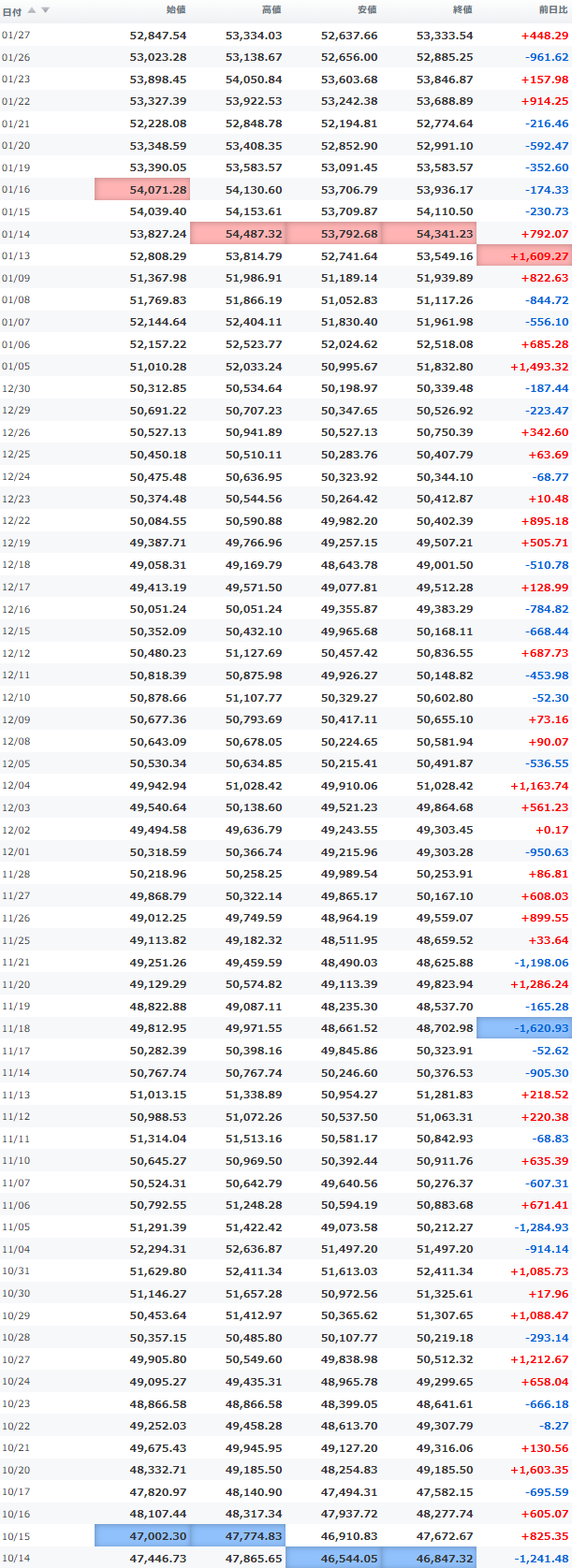Click the change value +1,163.74
572x1568 pixels.
tap(539, 785)
